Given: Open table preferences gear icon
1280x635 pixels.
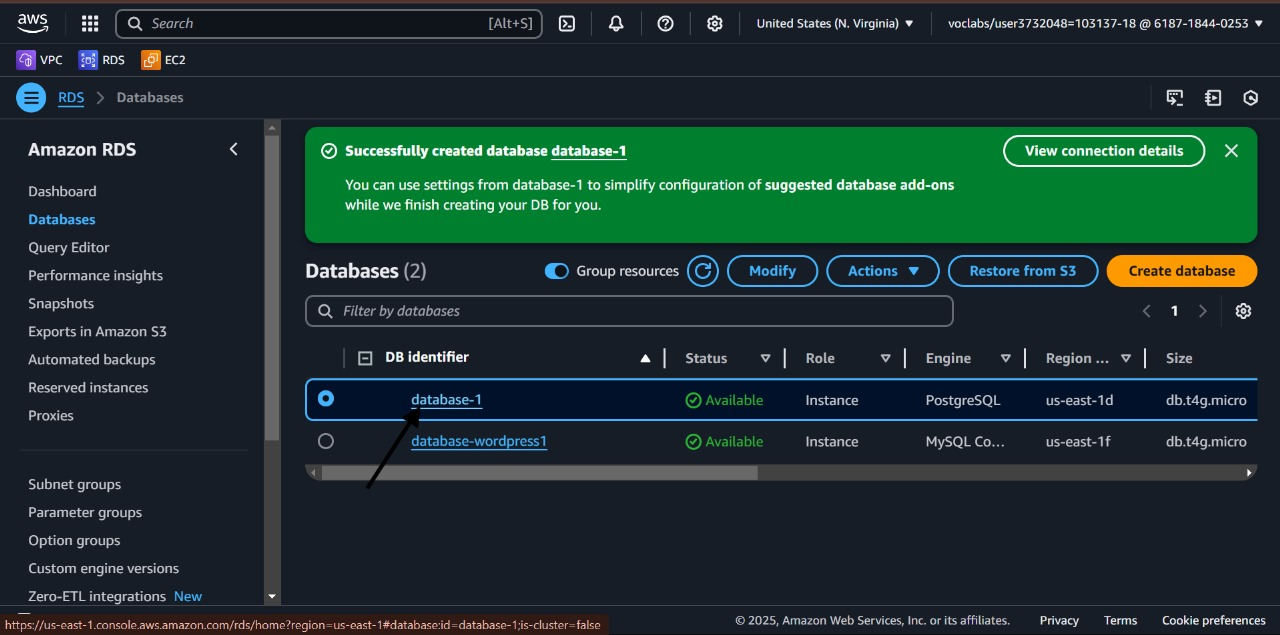Looking at the screenshot, I should (1243, 311).
